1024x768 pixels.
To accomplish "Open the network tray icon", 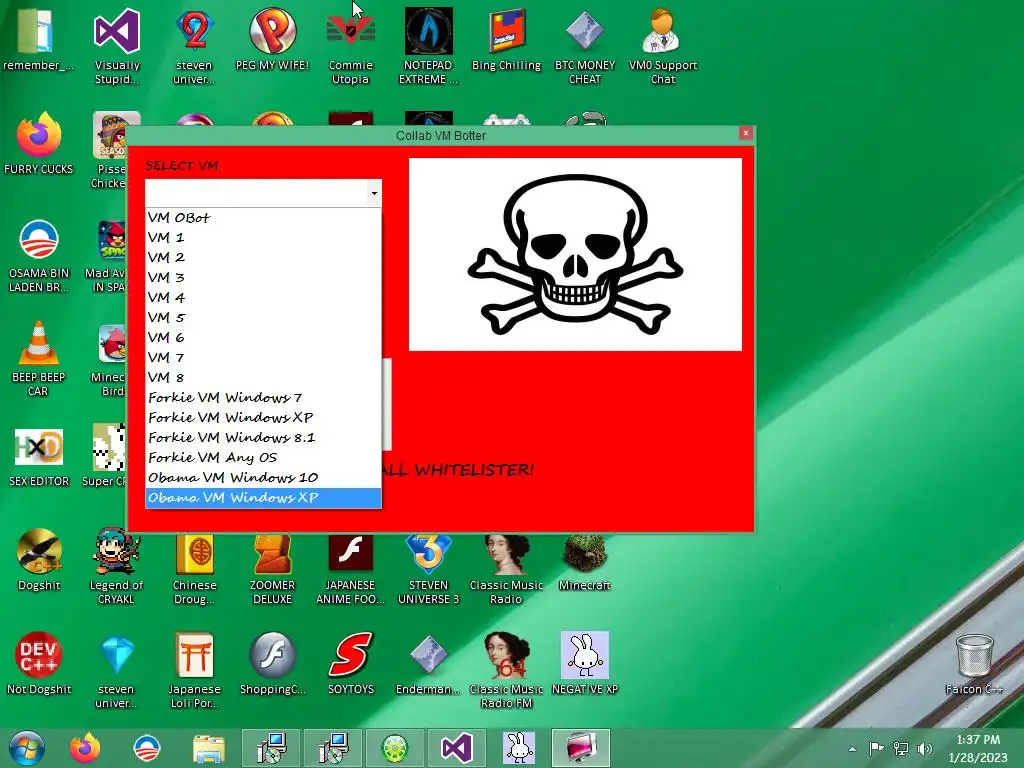I will click(901, 749).
